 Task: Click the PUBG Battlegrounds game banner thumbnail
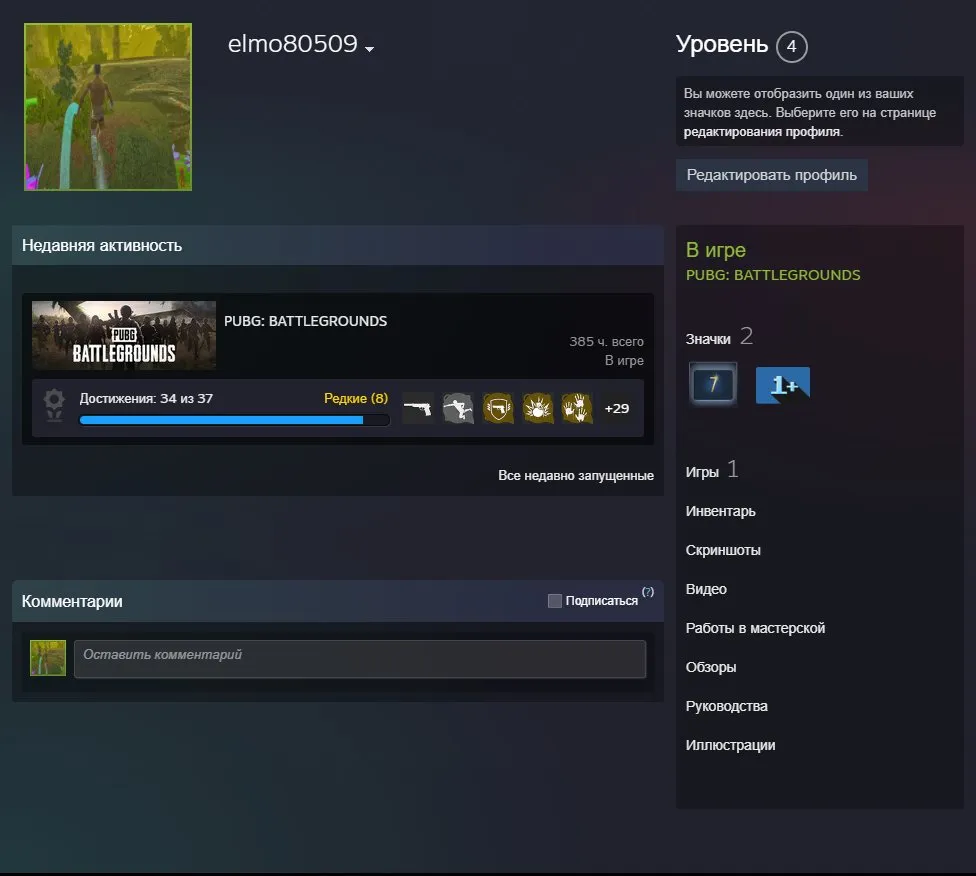tap(124, 336)
